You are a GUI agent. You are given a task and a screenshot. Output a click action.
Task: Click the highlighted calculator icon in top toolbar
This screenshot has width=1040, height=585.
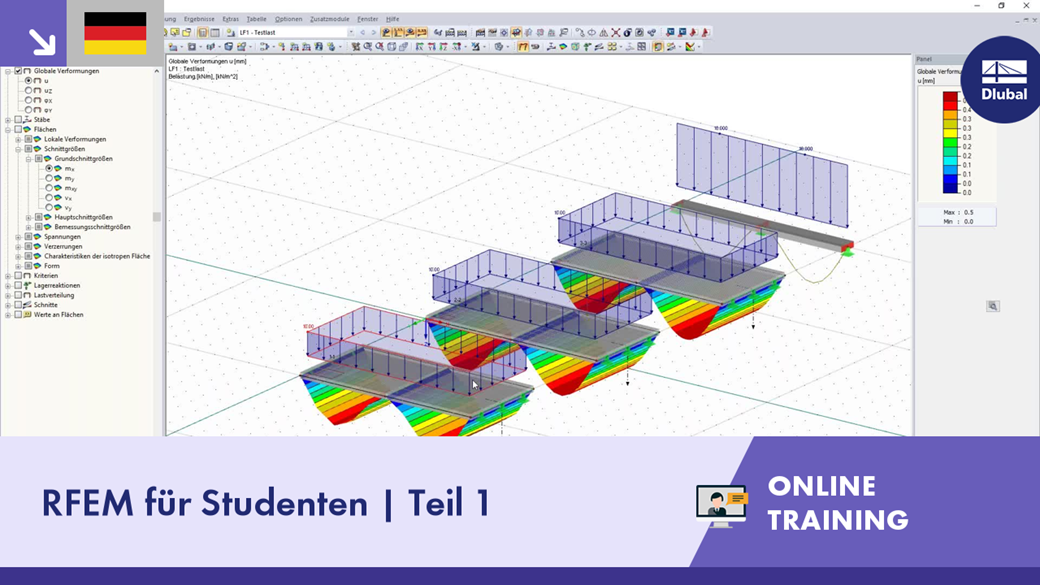tap(202, 32)
